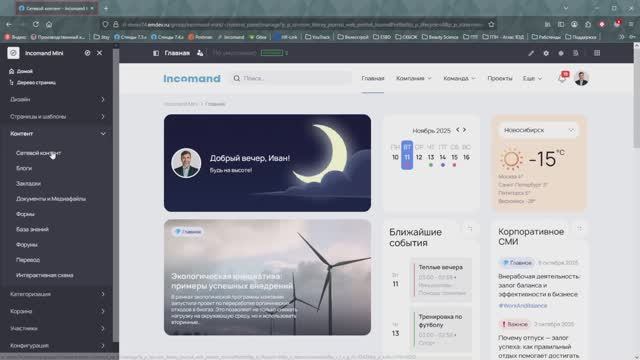Click the browser home icon
640x360 pixels.
click(49, 24)
